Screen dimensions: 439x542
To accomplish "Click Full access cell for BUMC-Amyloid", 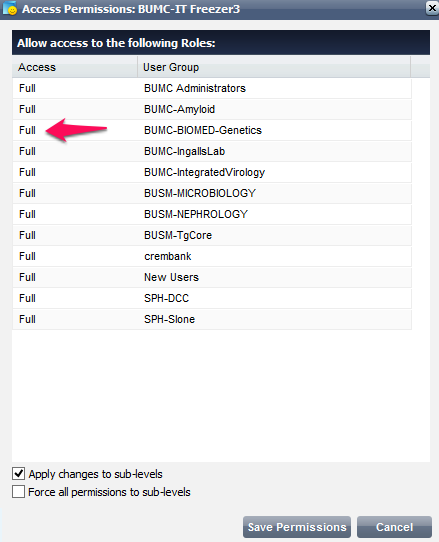I will click(27, 109).
